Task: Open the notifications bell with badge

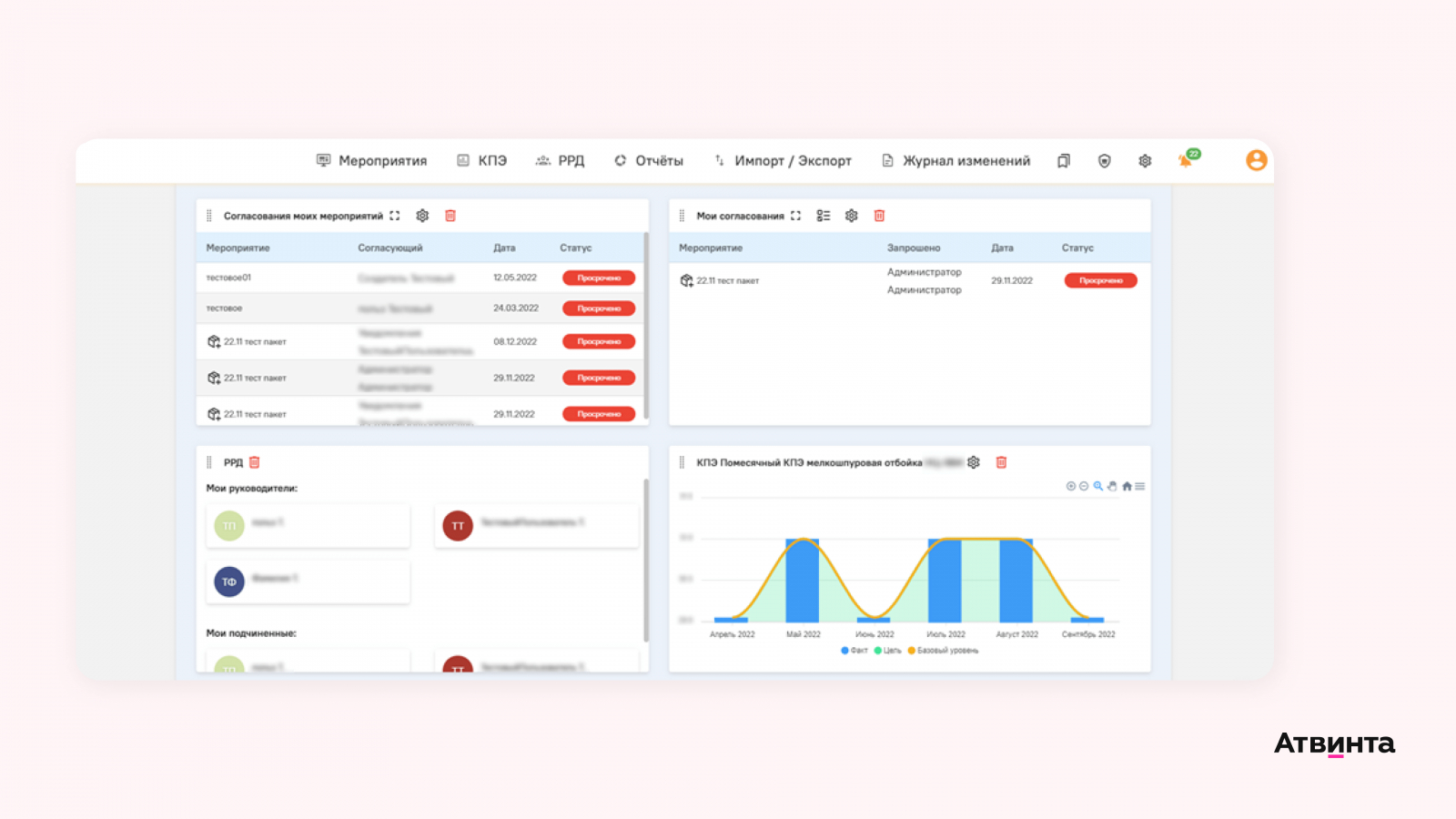Action: (1188, 159)
